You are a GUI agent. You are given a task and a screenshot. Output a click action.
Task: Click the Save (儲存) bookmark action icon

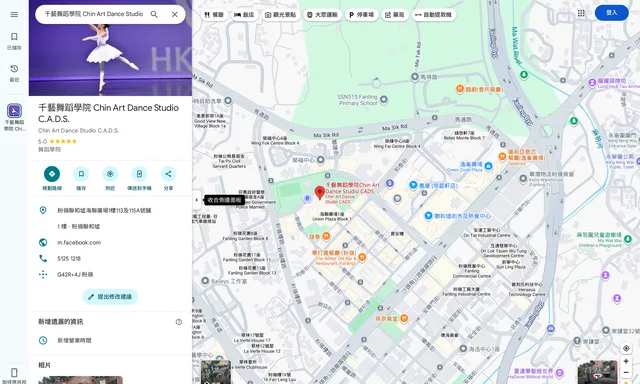pos(81,174)
